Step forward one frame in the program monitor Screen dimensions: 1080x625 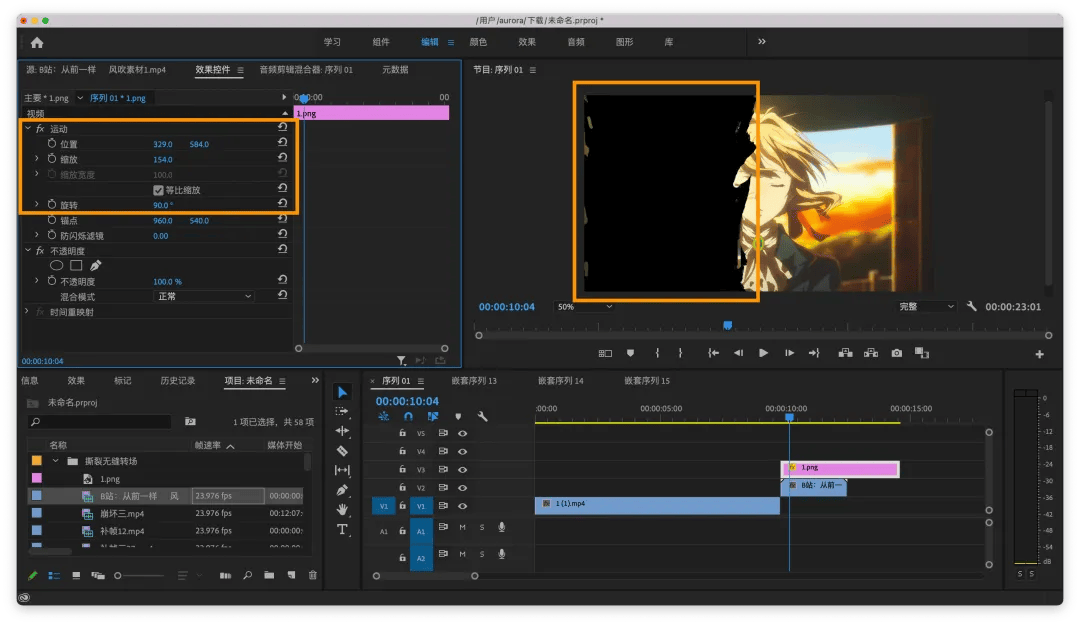click(789, 353)
